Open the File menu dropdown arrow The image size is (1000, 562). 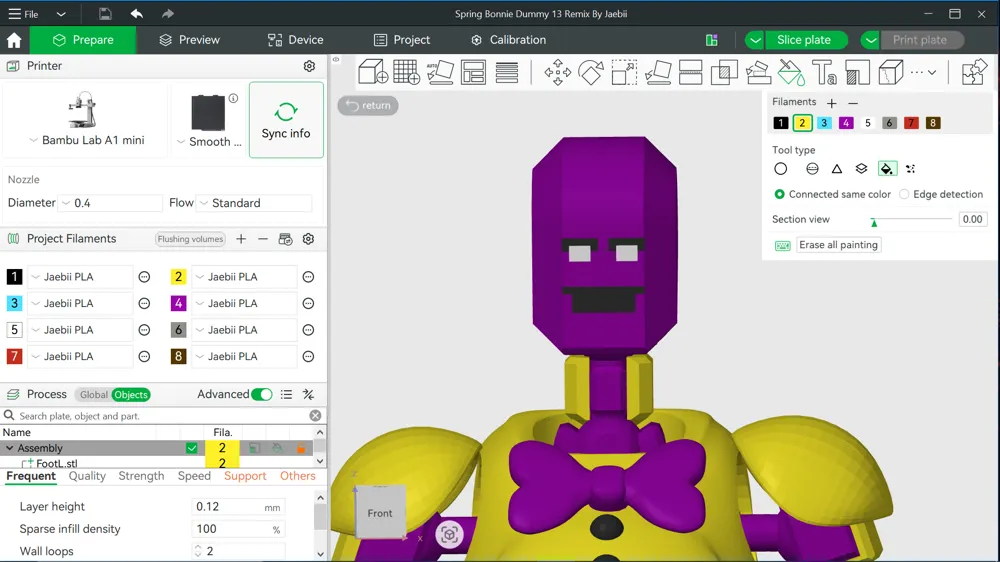(x=61, y=13)
